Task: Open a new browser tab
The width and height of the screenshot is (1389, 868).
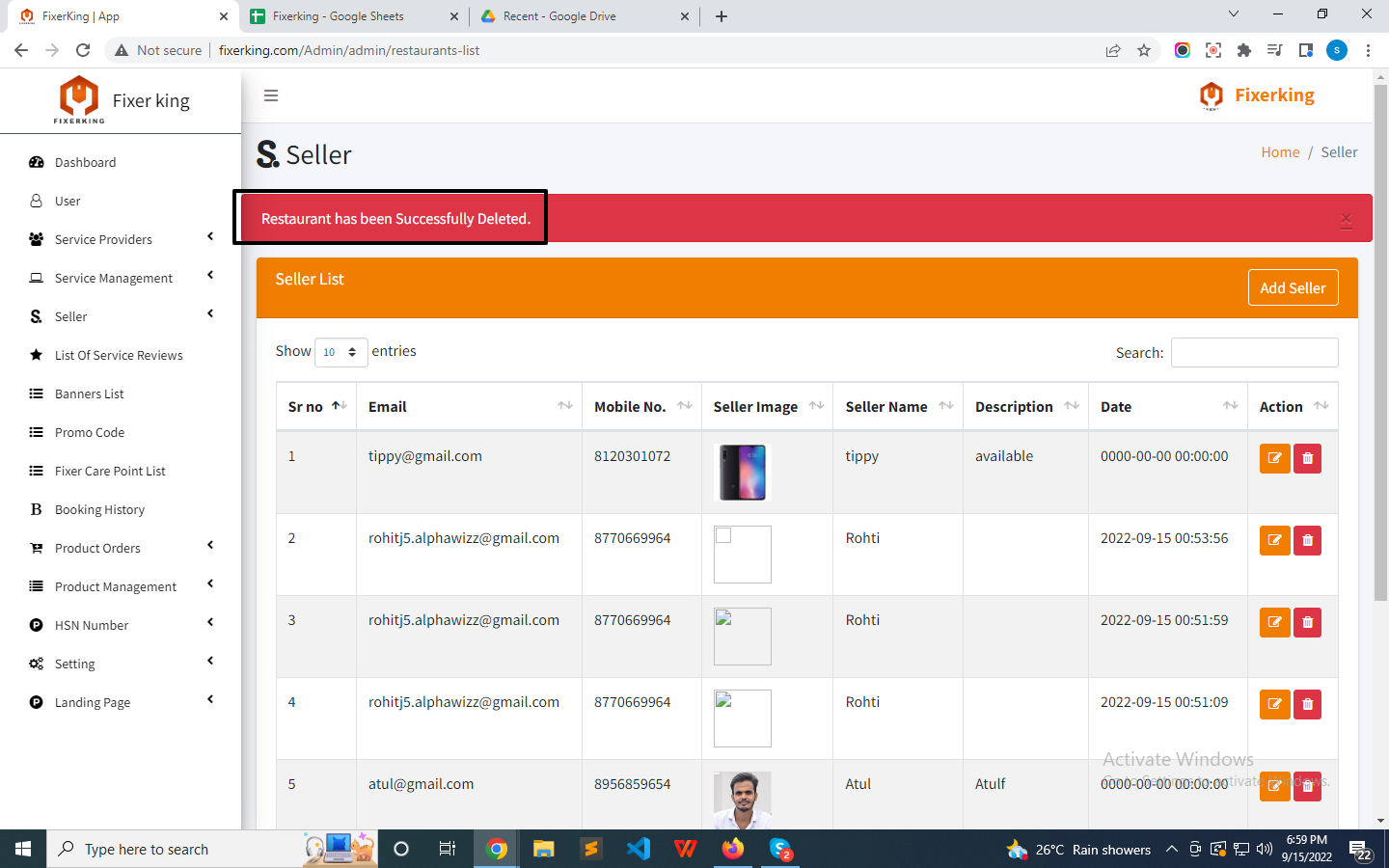Action: 722,16
